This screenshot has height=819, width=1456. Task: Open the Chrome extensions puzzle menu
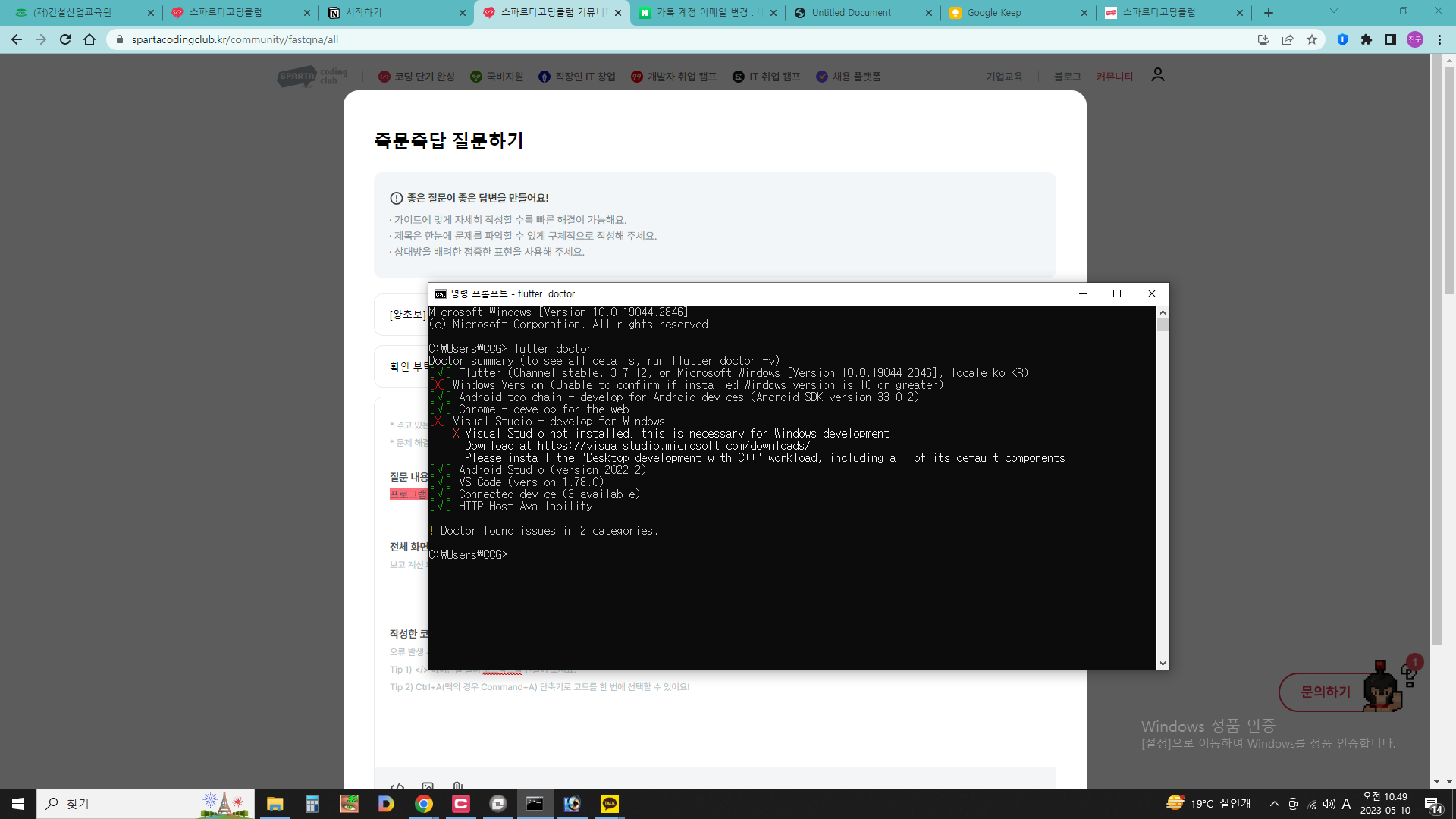1367,39
